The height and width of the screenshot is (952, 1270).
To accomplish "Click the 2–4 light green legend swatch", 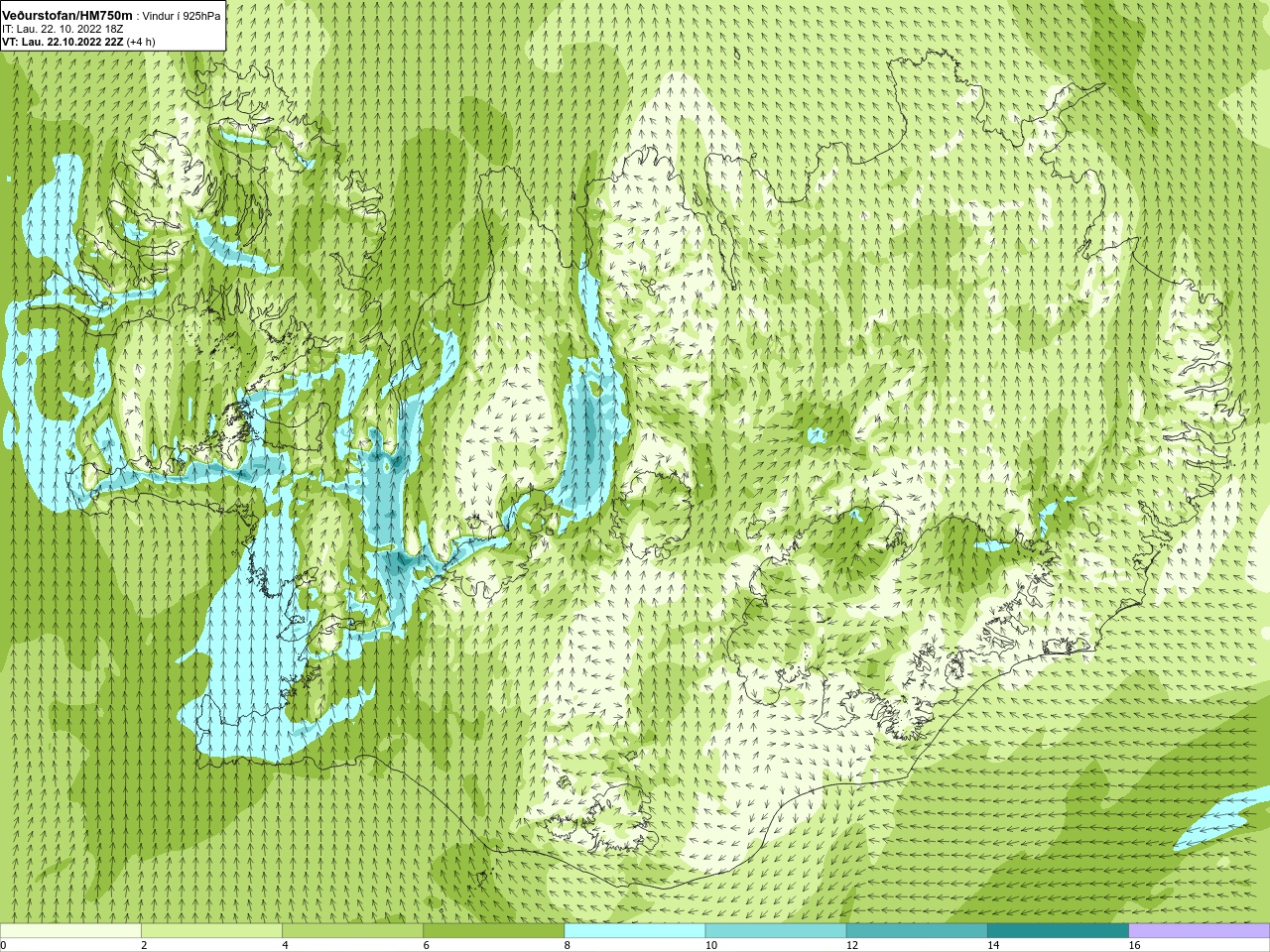I will point(211,931).
